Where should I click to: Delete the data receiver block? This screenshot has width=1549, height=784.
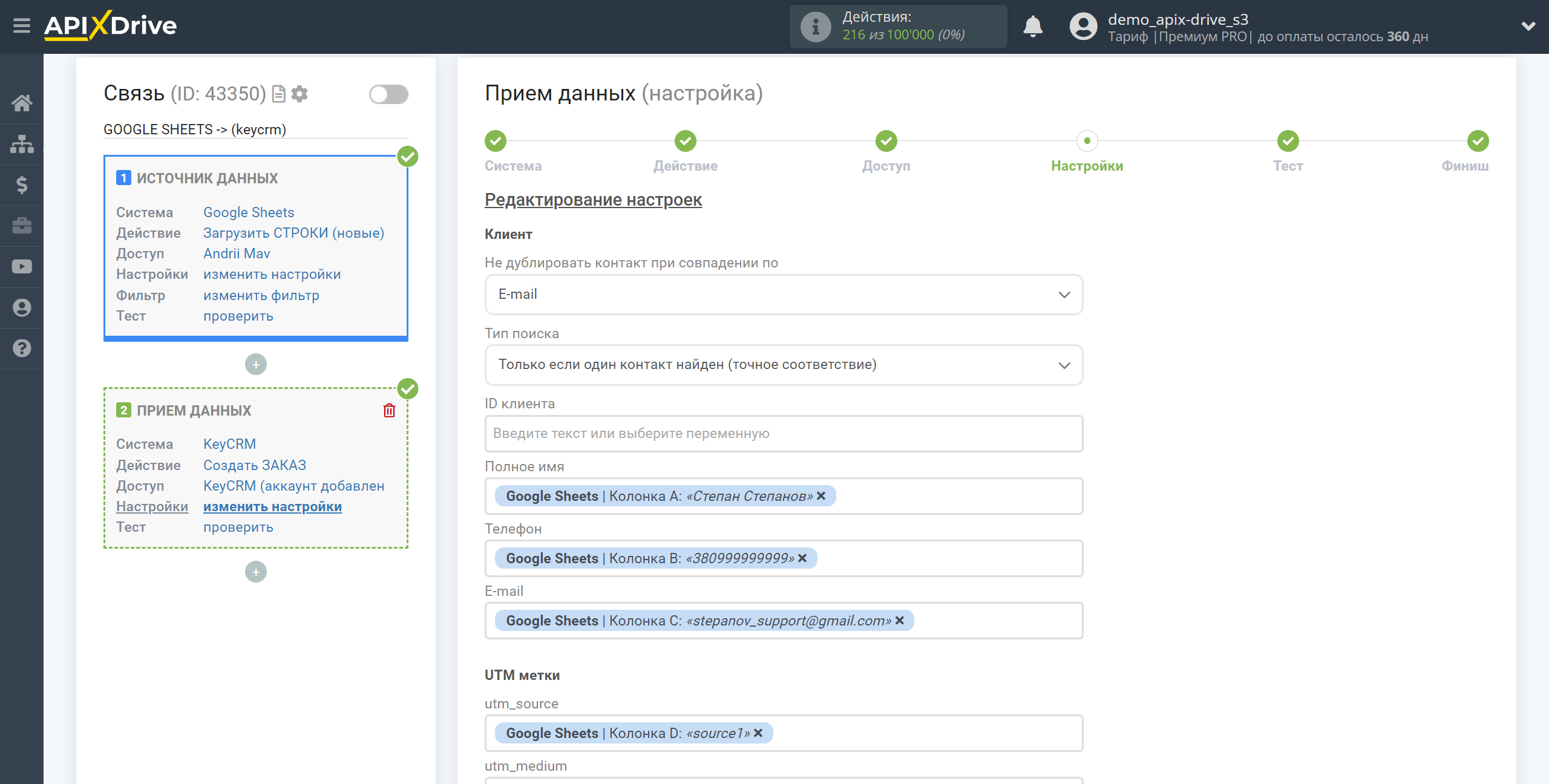[390, 411]
